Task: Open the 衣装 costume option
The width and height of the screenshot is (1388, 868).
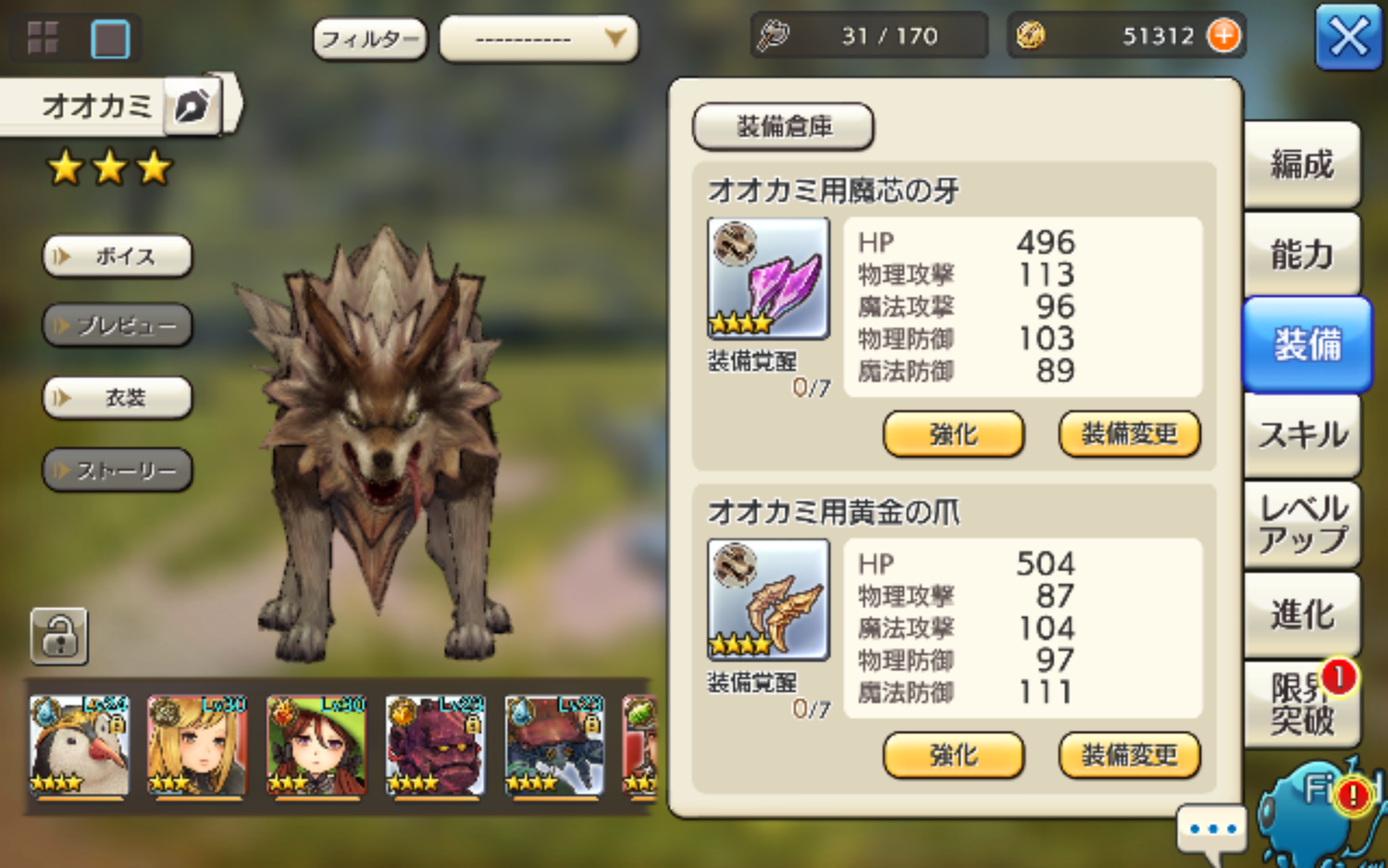Action: coord(118,398)
